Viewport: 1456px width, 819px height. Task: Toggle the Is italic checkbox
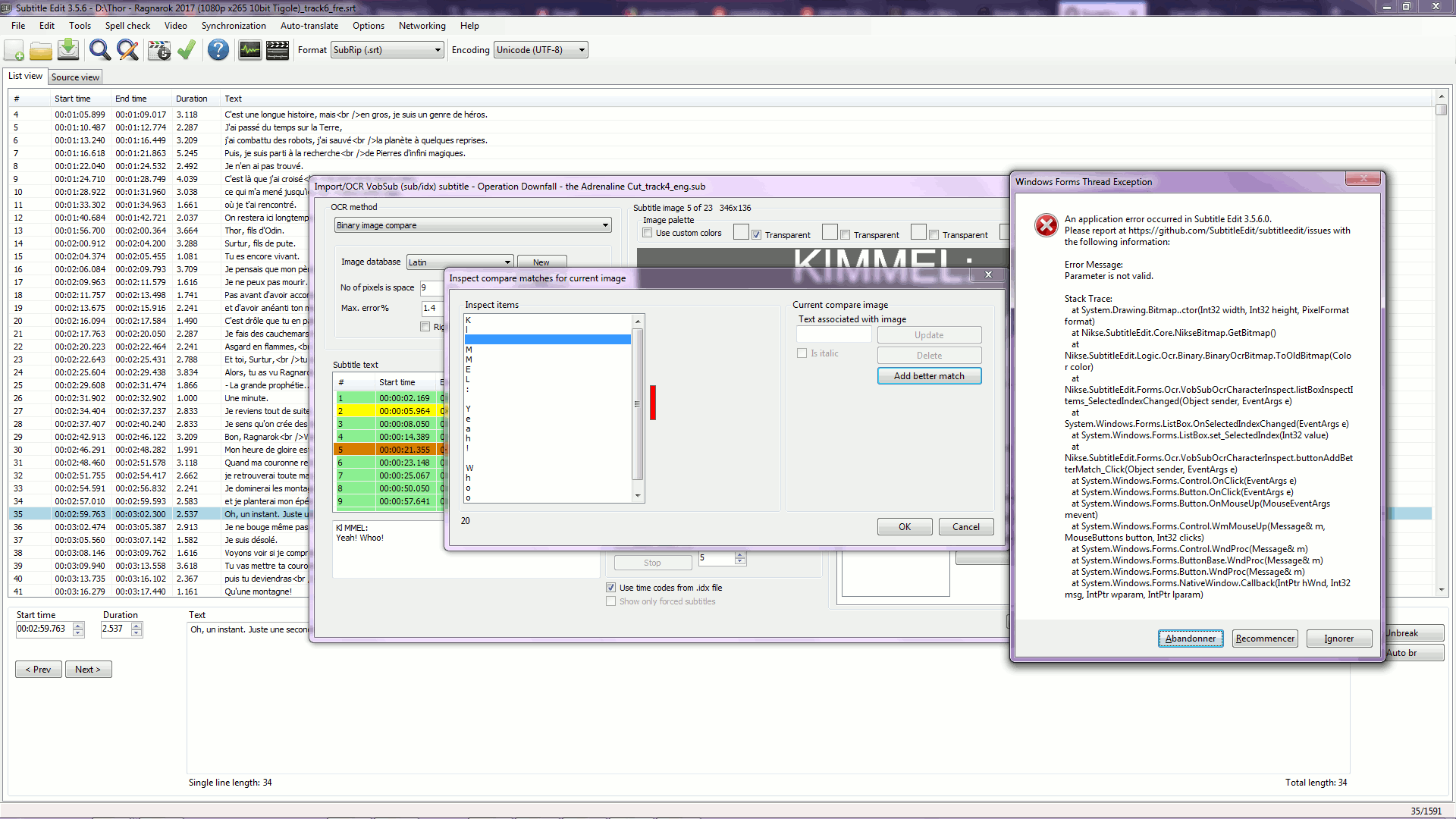(x=802, y=353)
